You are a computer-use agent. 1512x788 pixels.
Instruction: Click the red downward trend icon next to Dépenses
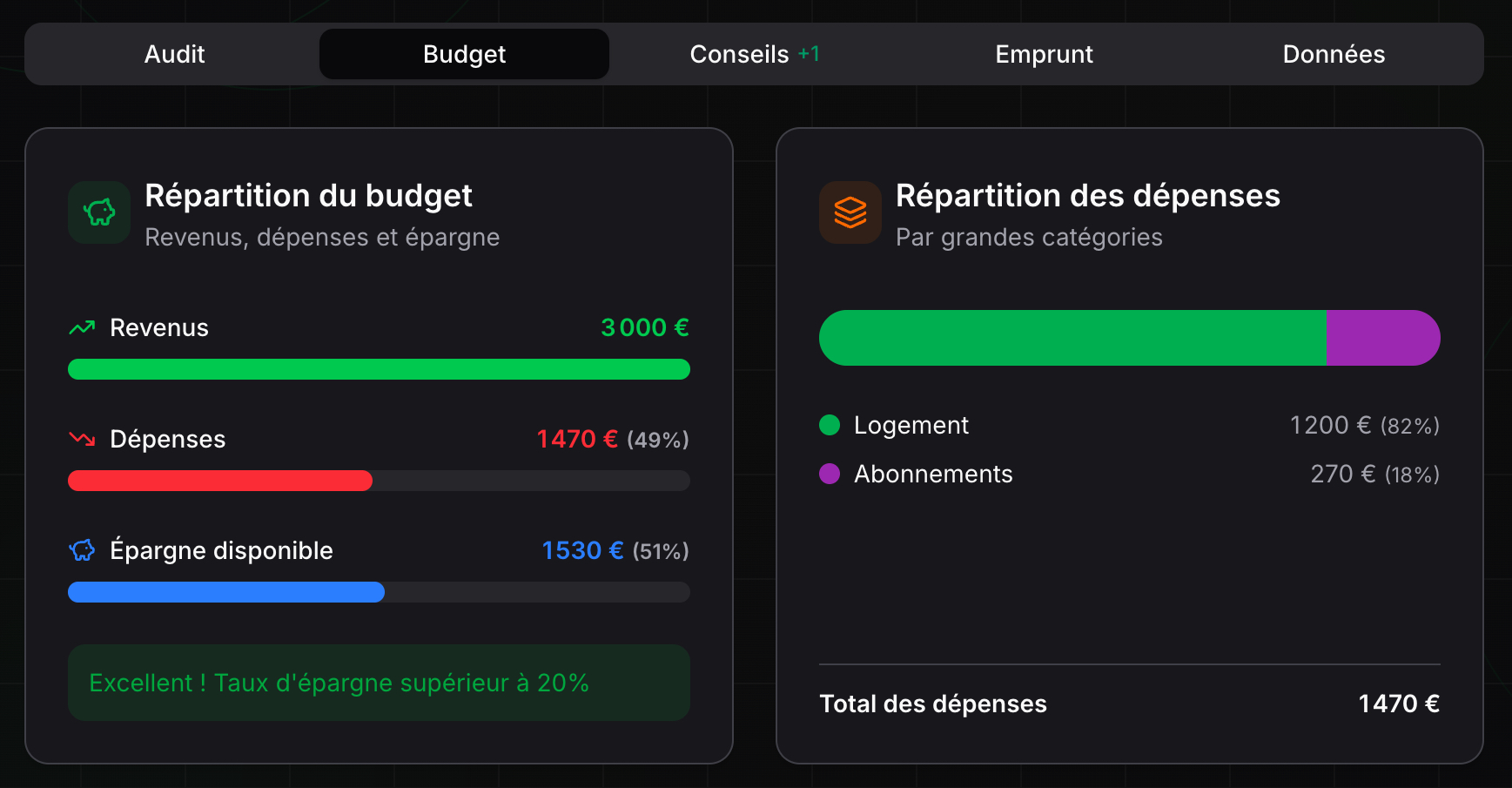point(81,439)
